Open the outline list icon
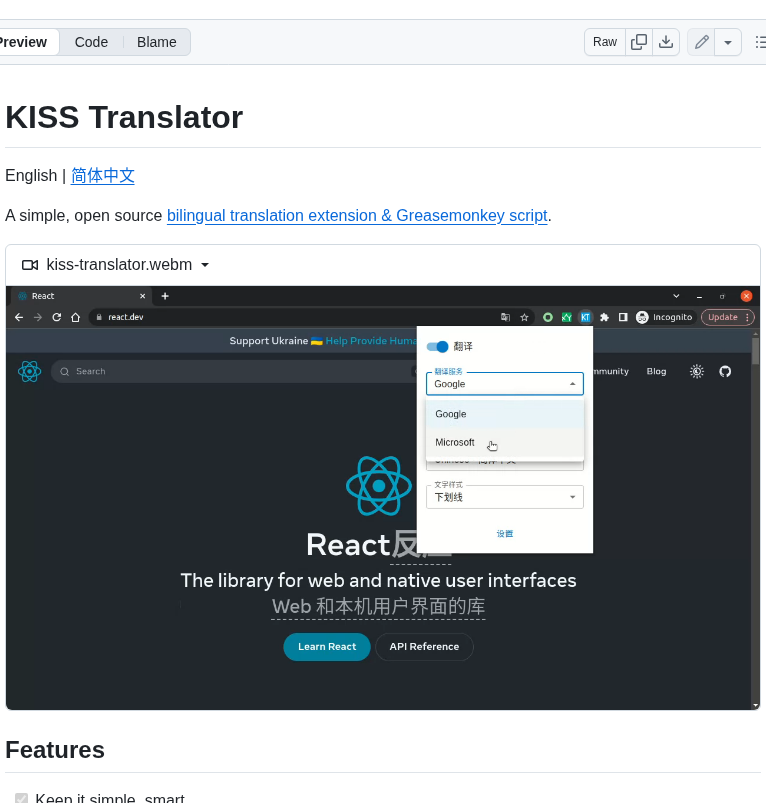The width and height of the screenshot is (766, 803). [760, 42]
